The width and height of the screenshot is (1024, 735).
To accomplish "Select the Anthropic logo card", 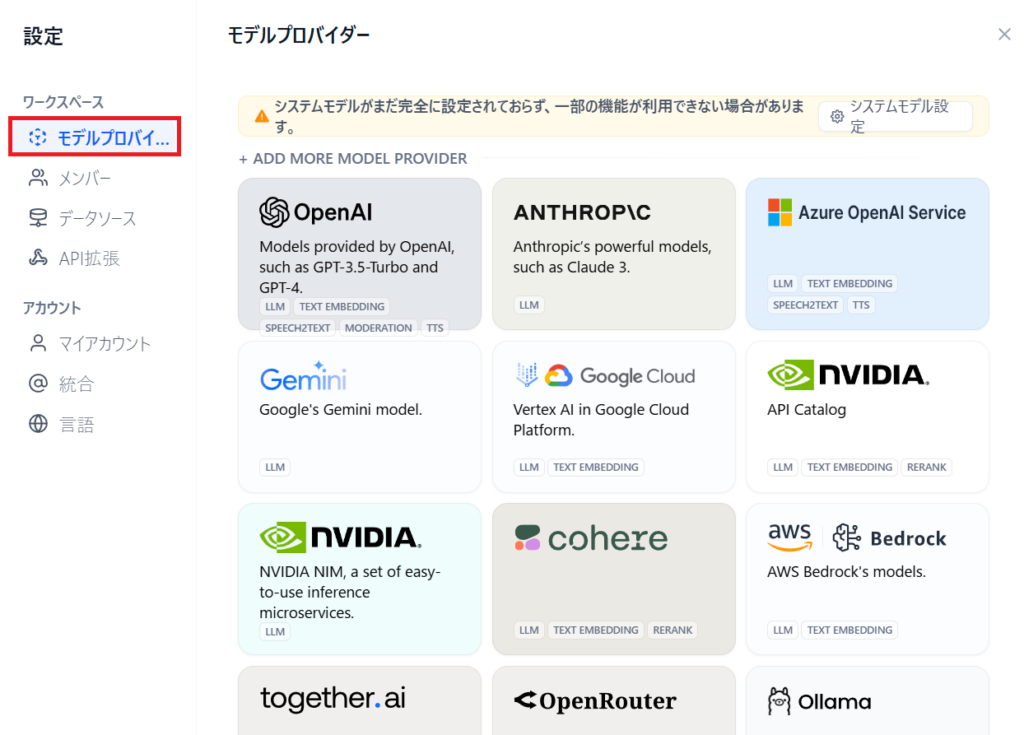I will tap(582, 212).
